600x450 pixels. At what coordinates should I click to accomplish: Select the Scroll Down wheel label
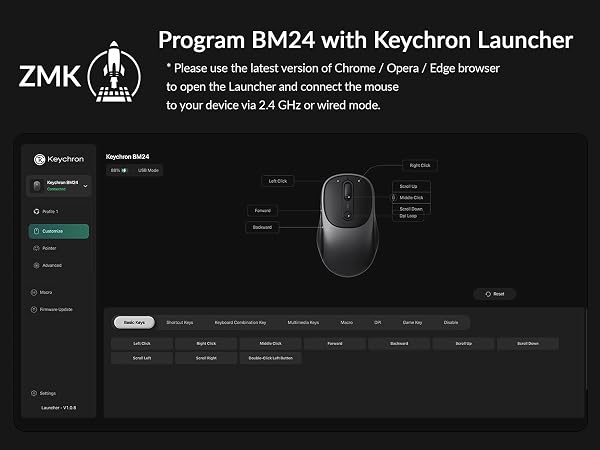pyautogui.click(x=411, y=209)
